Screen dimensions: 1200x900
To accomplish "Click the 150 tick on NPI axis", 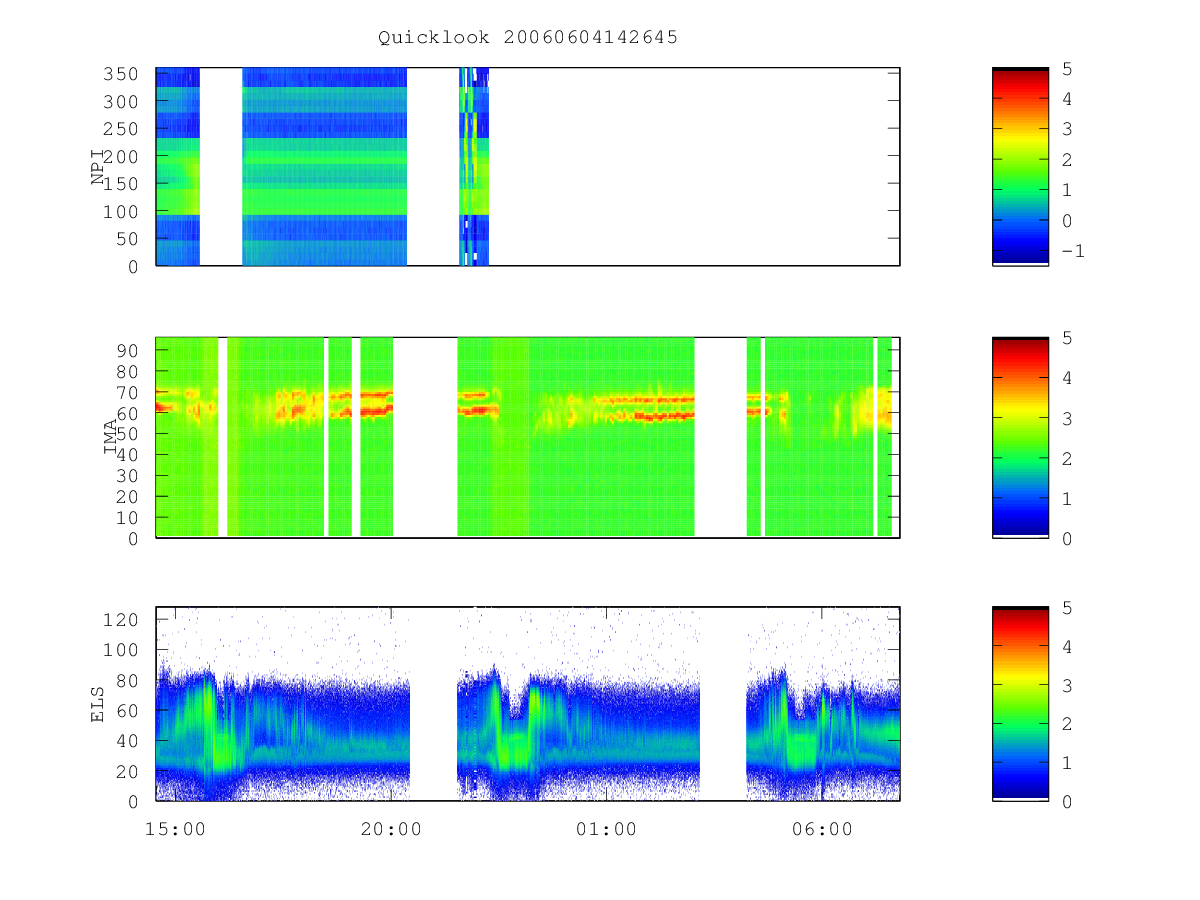I will point(123,184).
